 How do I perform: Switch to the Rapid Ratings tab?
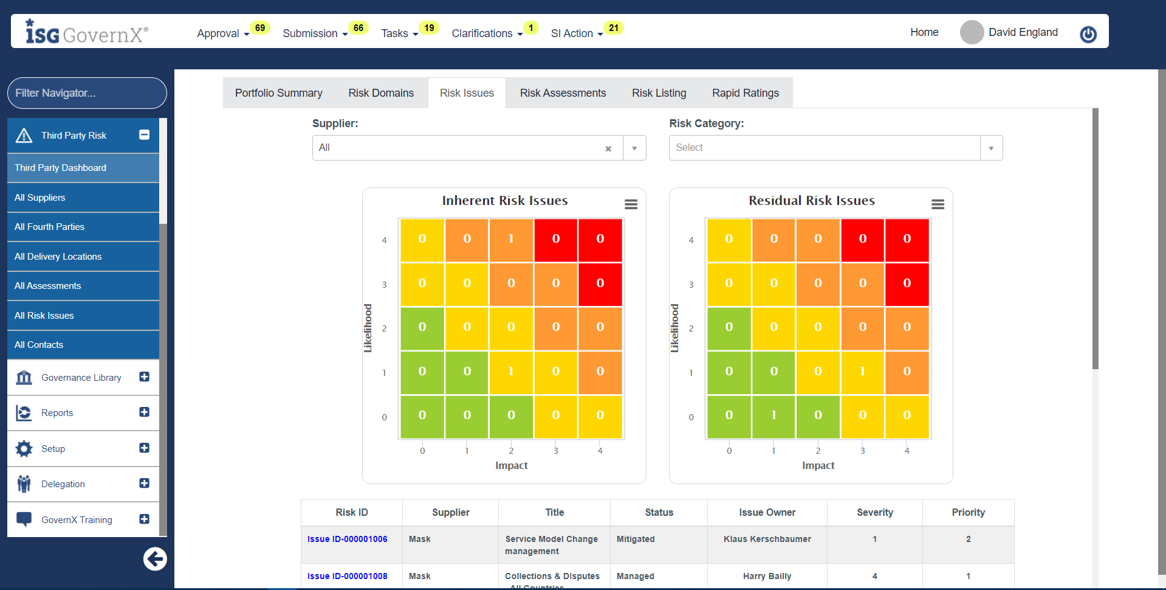pyautogui.click(x=745, y=93)
